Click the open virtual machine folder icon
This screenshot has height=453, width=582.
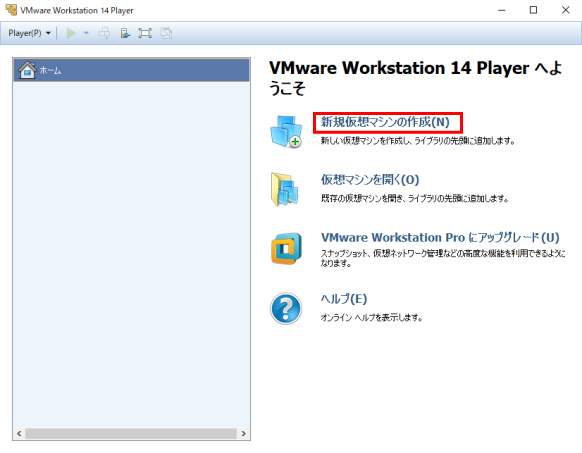click(285, 189)
